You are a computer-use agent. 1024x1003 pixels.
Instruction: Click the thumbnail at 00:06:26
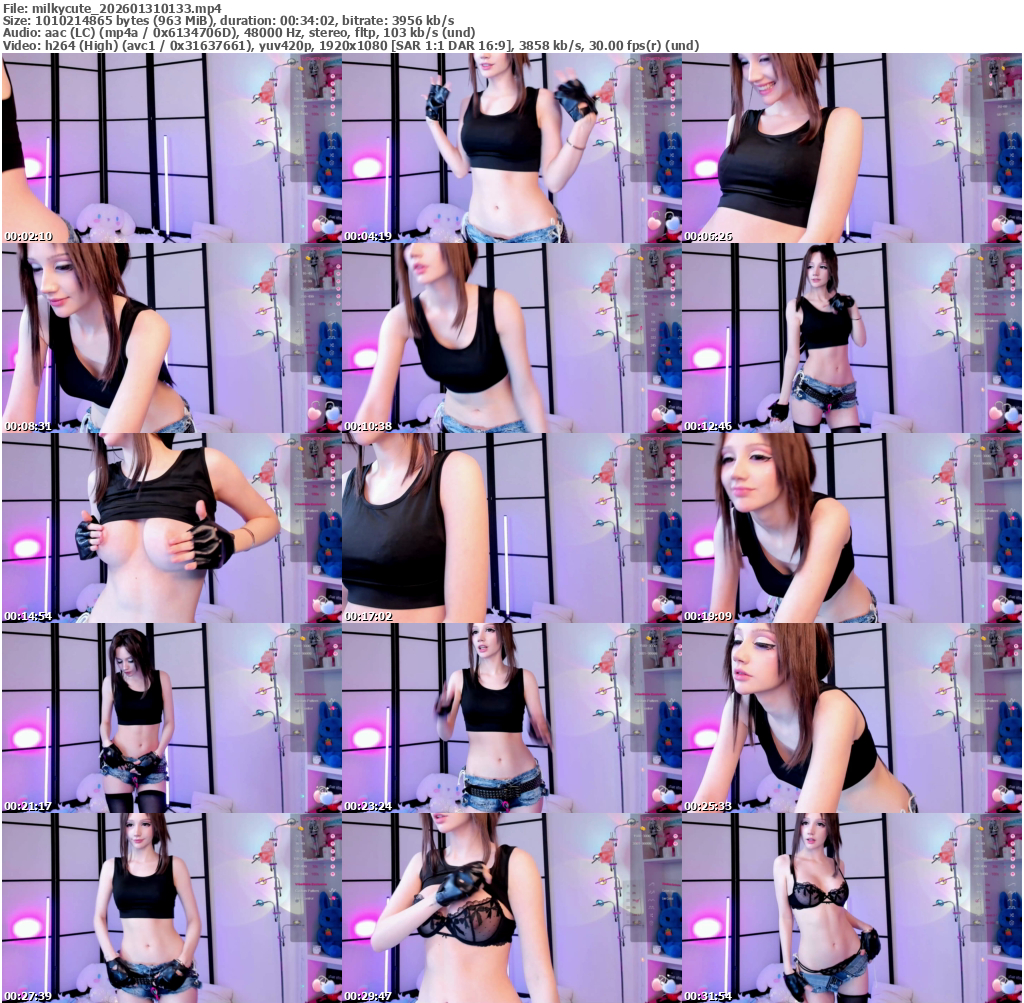(851, 148)
